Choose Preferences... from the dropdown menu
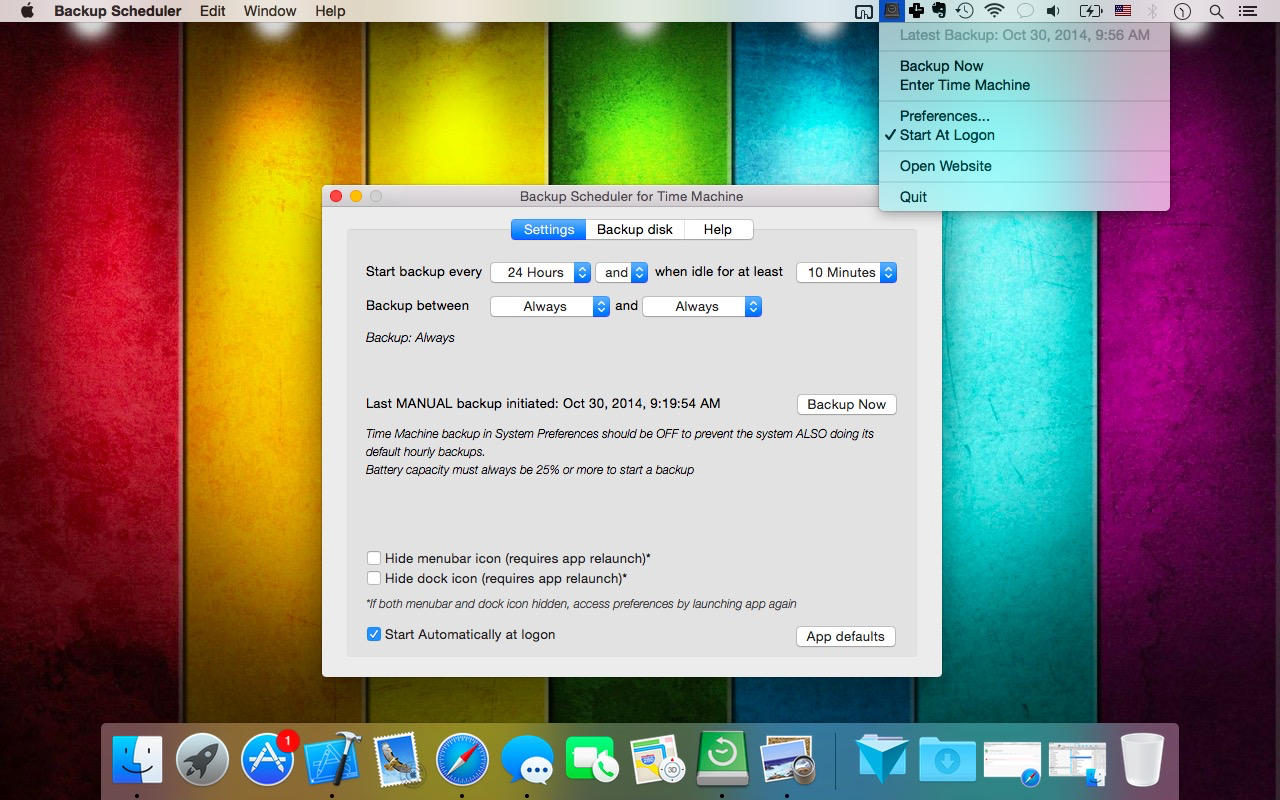1280x800 pixels. [x=1024, y=116]
